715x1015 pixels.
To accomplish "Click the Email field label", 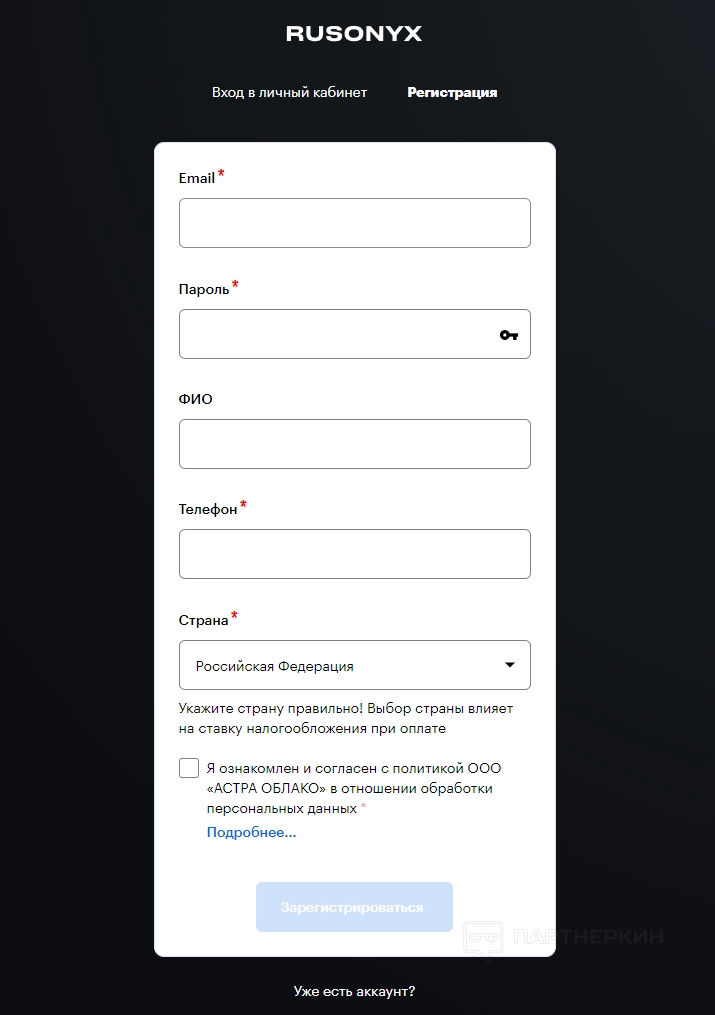I will (197, 179).
